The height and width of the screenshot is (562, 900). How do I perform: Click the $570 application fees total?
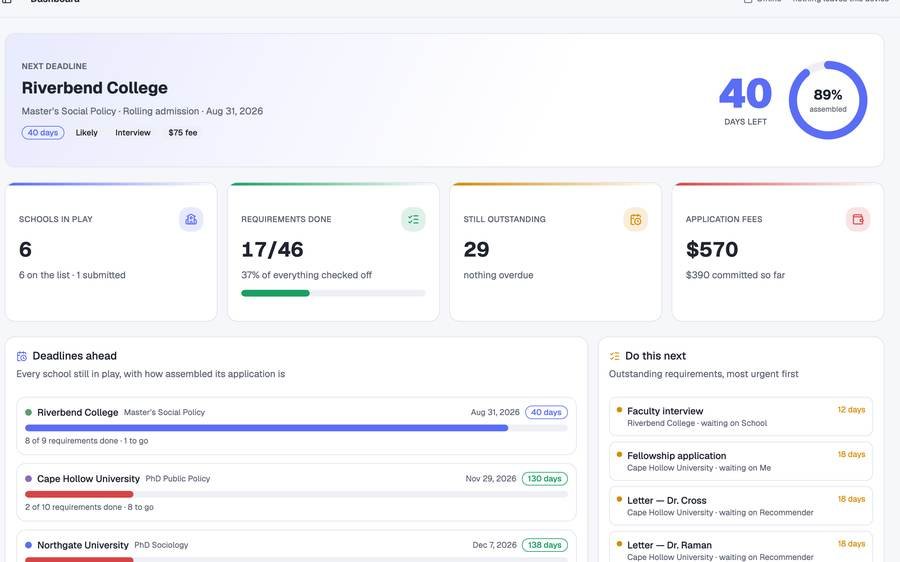click(x=712, y=249)
